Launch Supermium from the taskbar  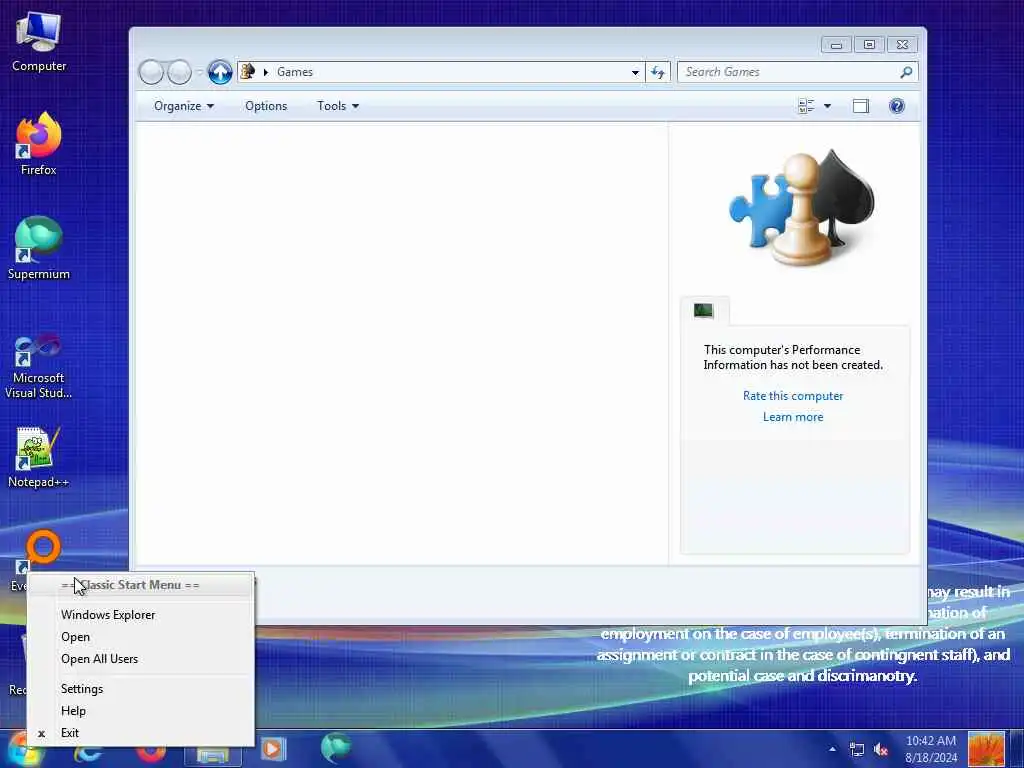336,748
